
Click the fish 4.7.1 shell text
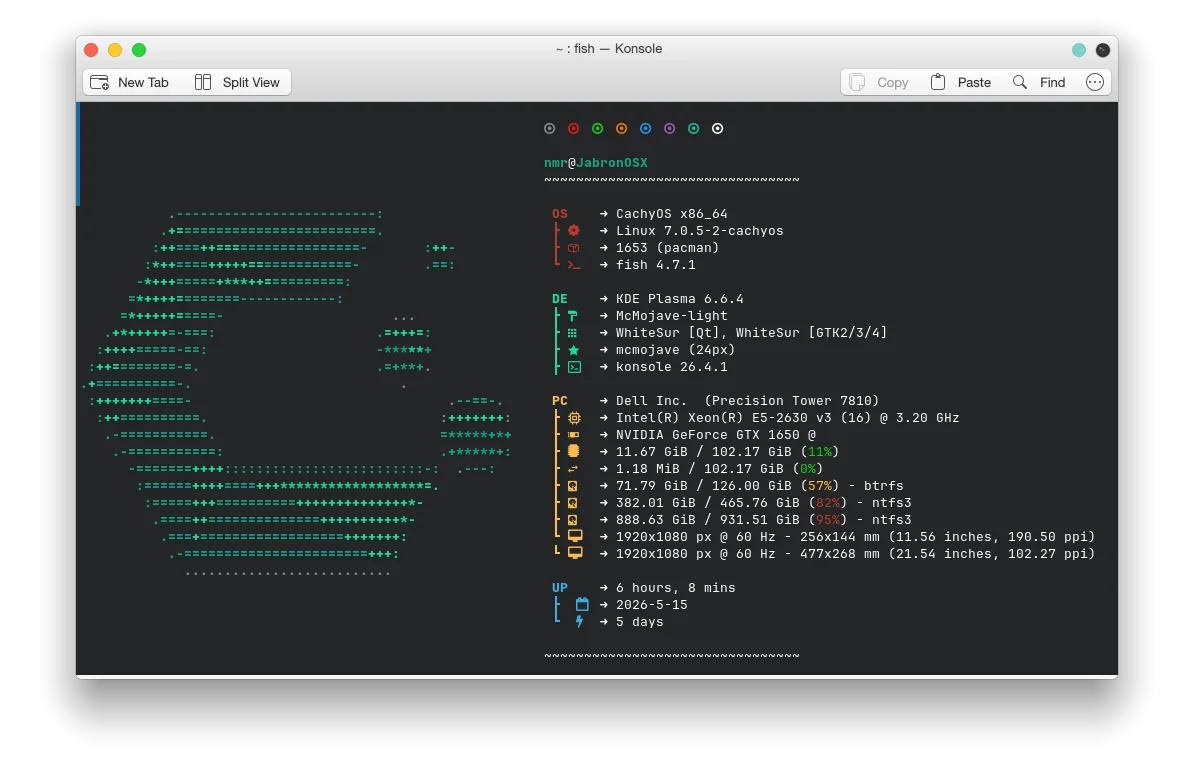(656, 265)
